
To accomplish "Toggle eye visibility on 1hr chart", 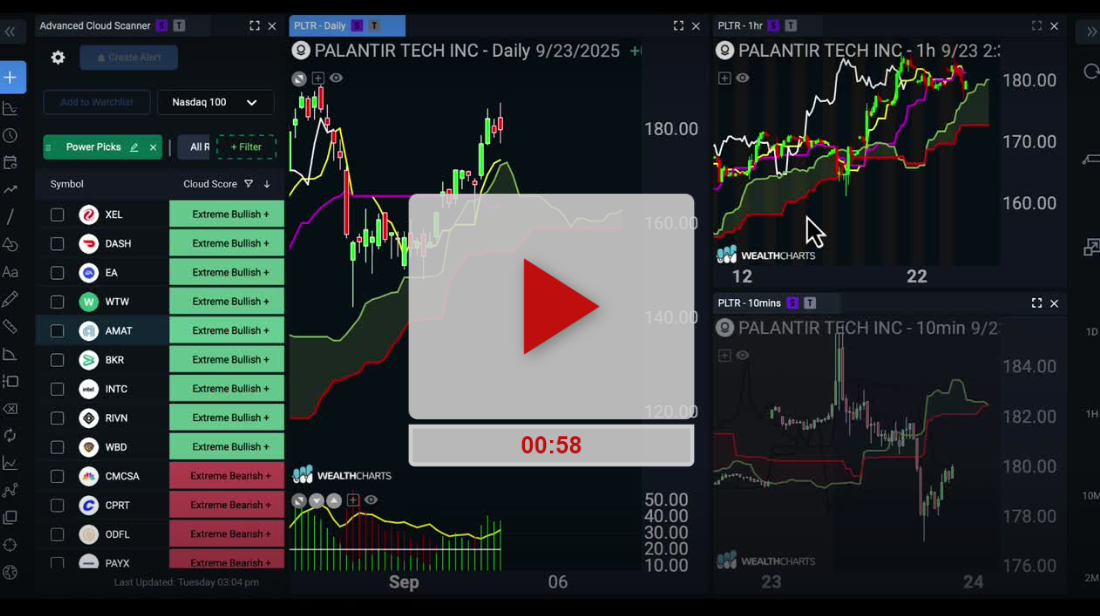I will pyautogui.click(x=742, y=78).
